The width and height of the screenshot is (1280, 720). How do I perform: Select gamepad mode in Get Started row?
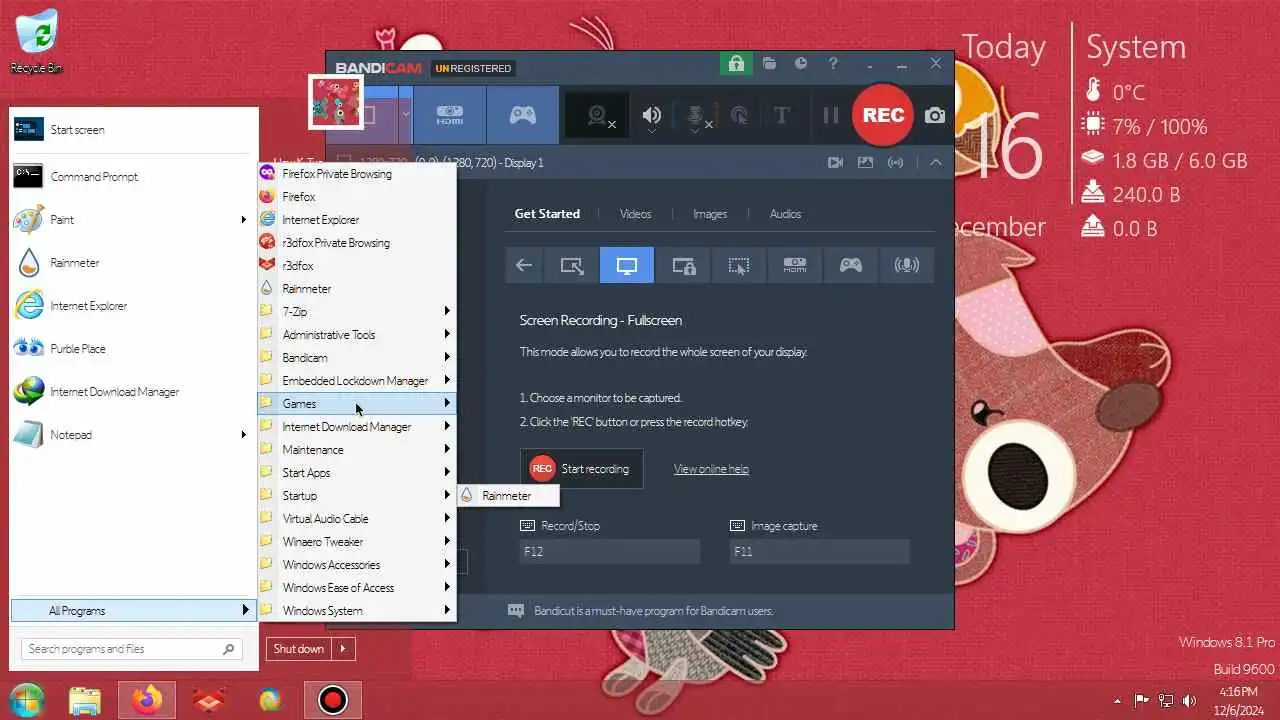point(851,265)
